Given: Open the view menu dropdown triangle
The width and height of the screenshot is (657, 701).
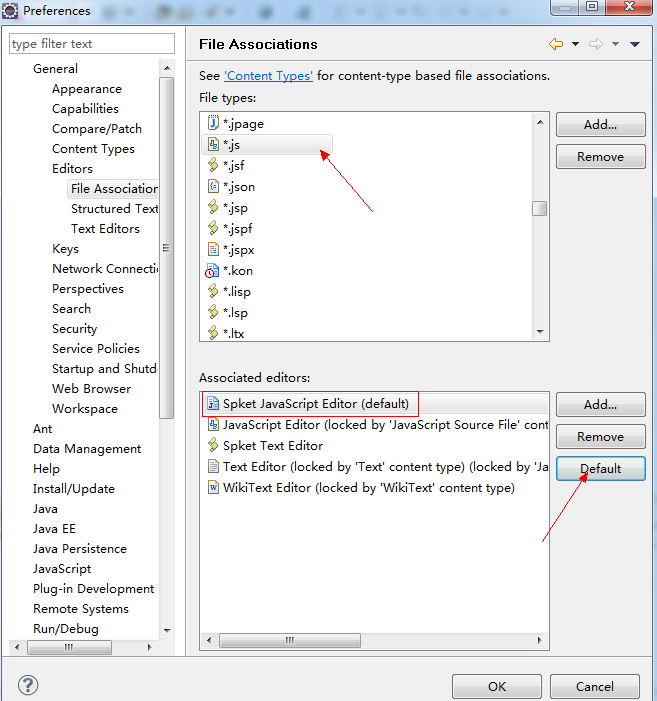Looking at the screenshot, I should [x=635, y=44].
